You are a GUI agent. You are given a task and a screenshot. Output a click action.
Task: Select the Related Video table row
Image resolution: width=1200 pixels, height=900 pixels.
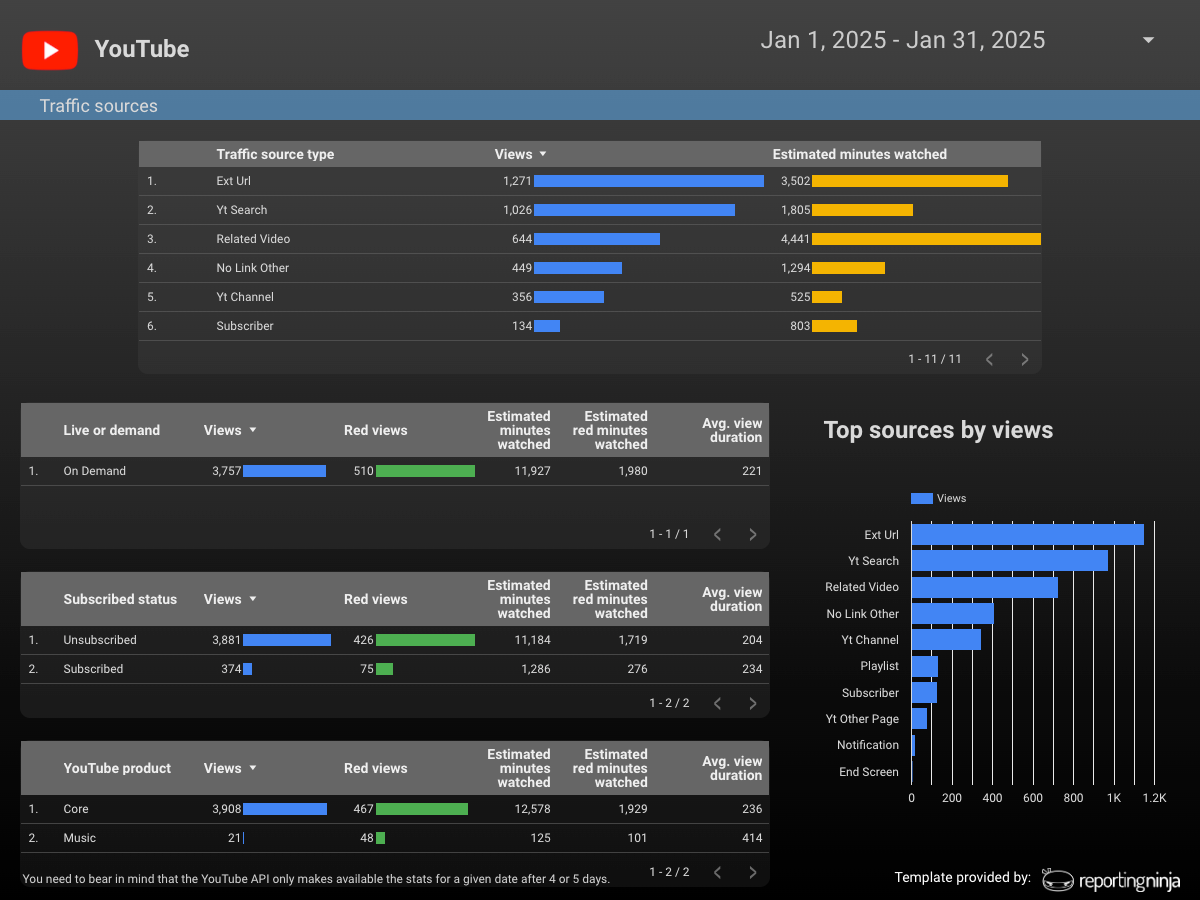(589, 239)
